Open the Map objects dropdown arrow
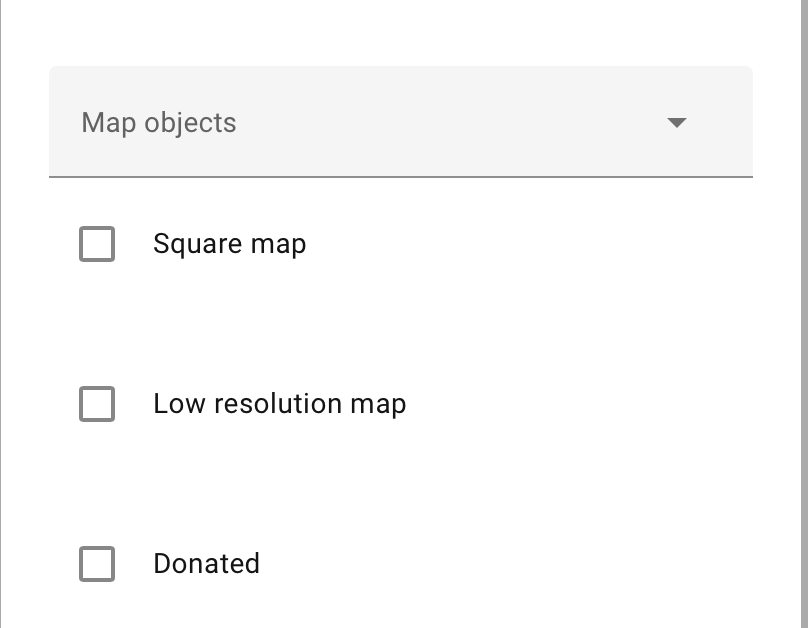 pyautogui.click(x=677, y=123)
